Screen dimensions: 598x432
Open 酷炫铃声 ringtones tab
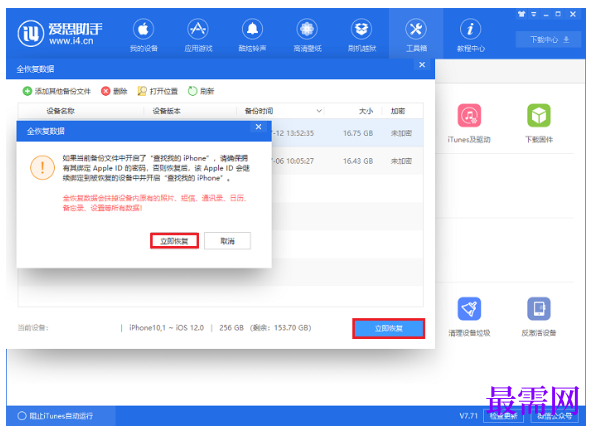tap(252, 35)
